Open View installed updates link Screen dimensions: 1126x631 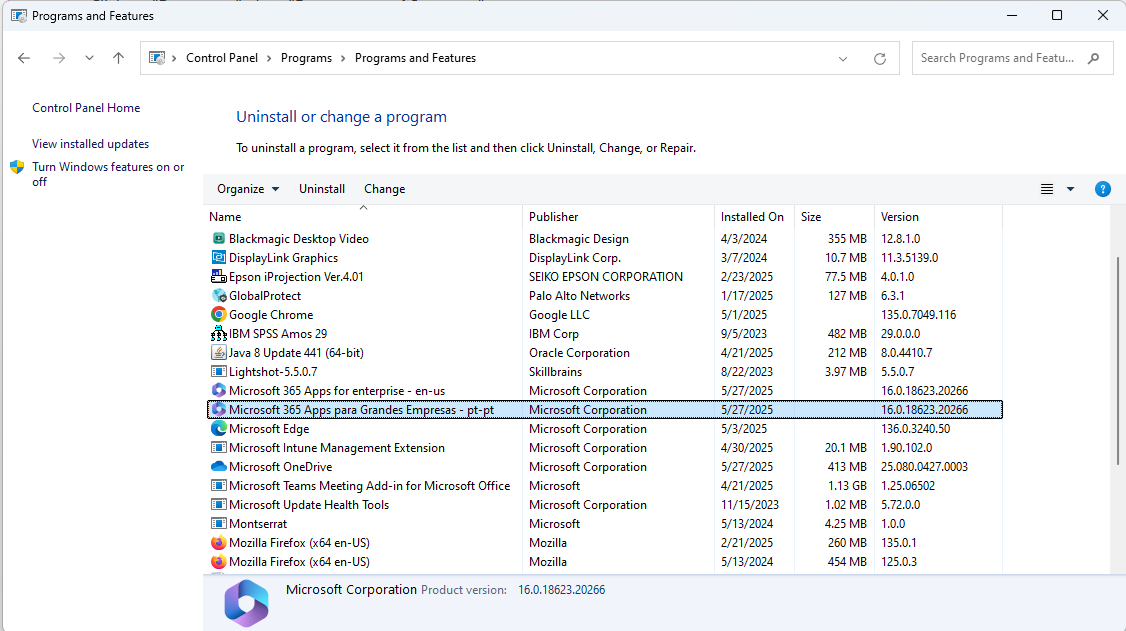[x=90, y=144]
